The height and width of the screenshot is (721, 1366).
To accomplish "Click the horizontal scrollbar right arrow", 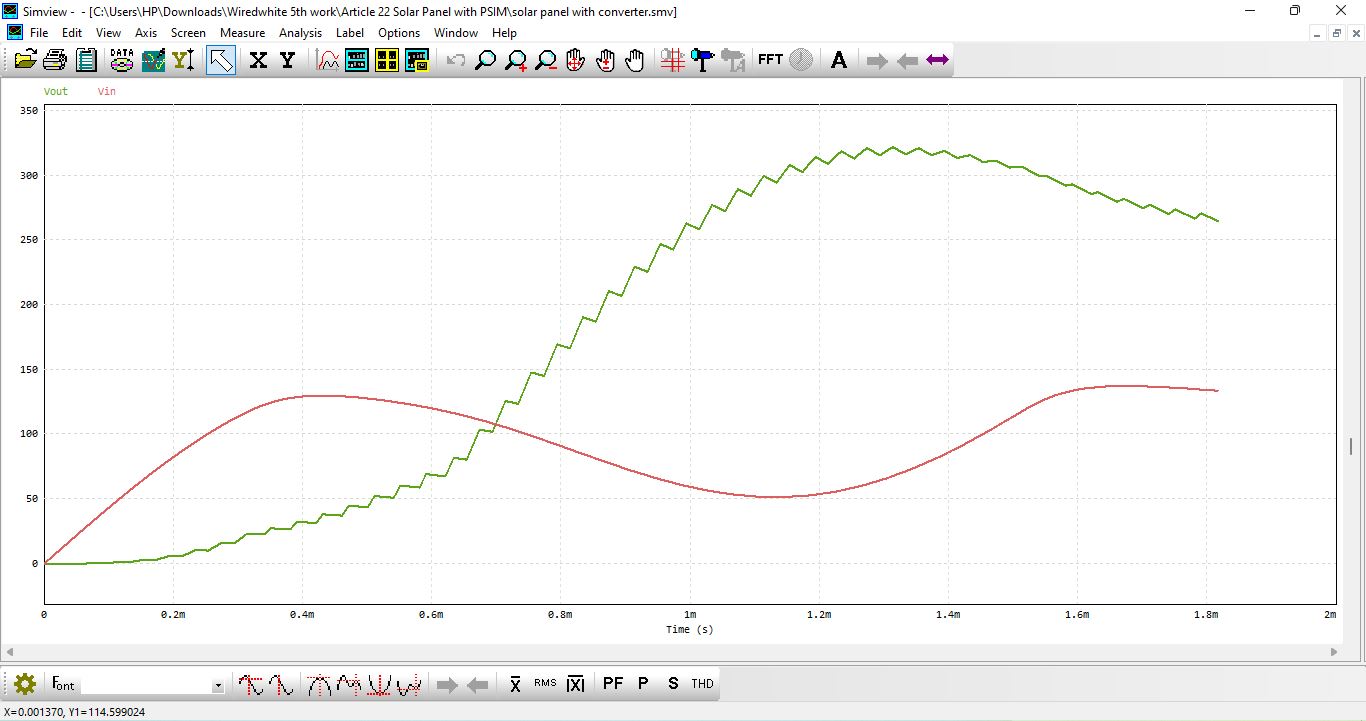I will pyautogui.click(x=1334, y=651).
